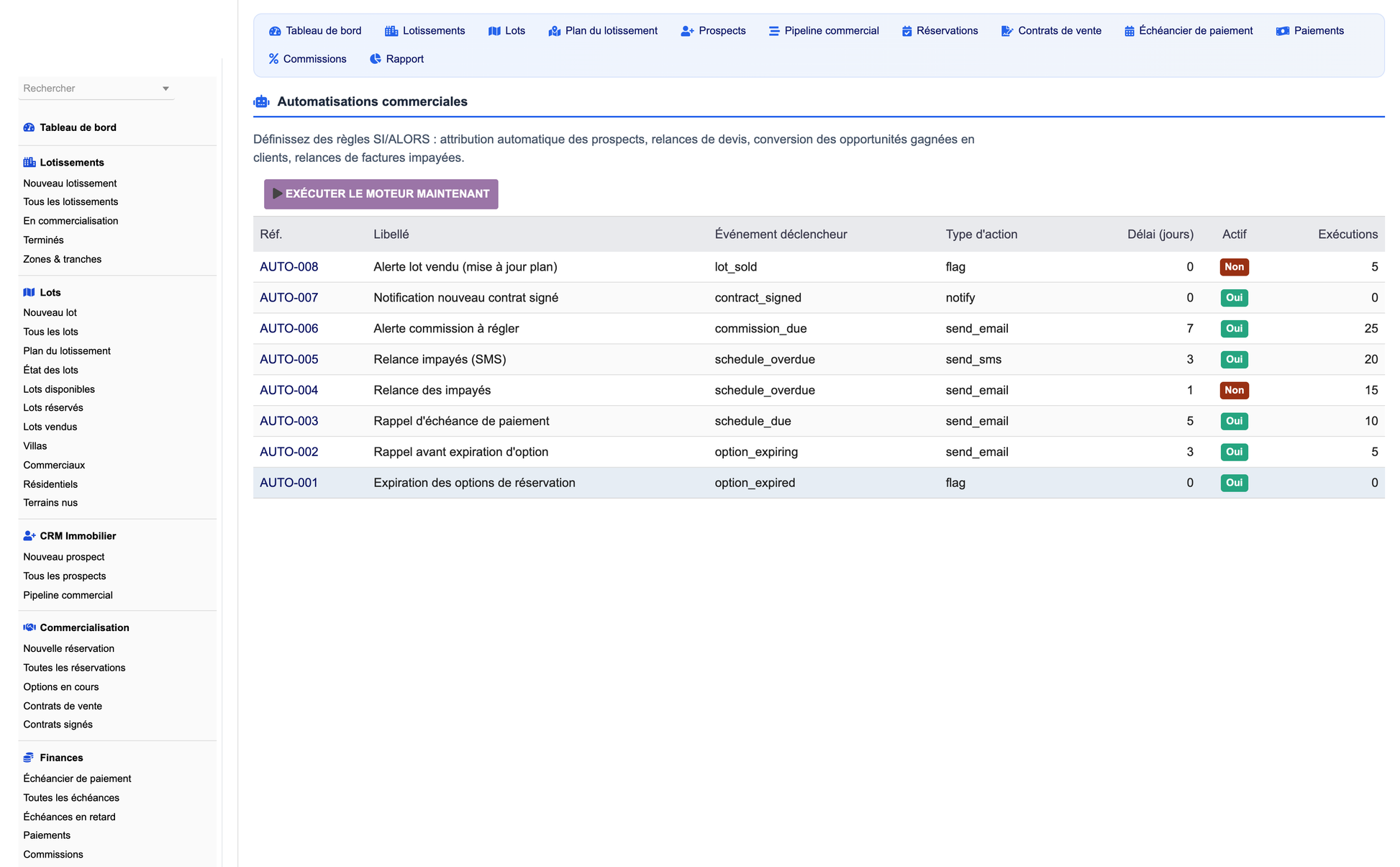
Task: Open Lots disponibles sidebar link
Action: pyautogui.click(x=59, y=389)
